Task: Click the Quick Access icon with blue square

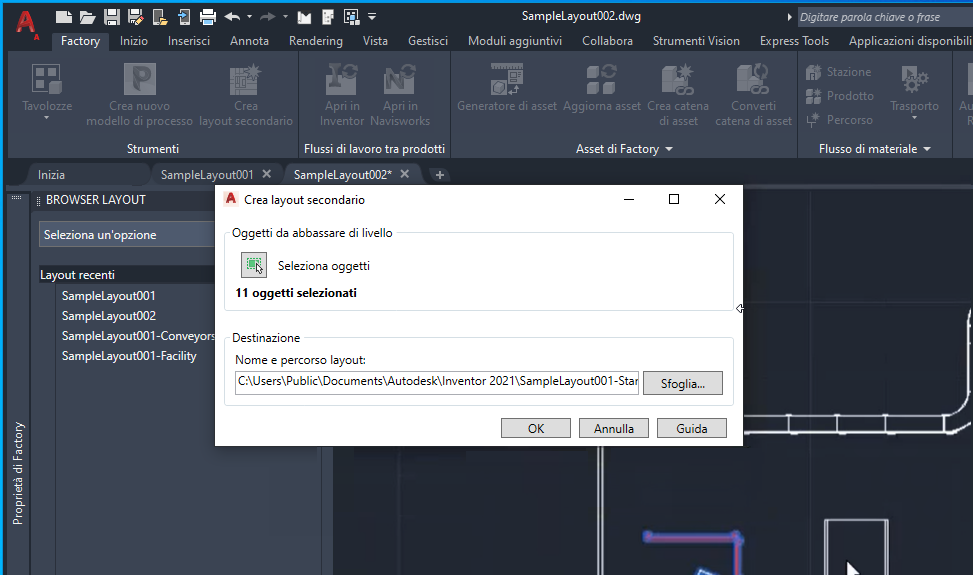Action: click(x=351, y=17)
